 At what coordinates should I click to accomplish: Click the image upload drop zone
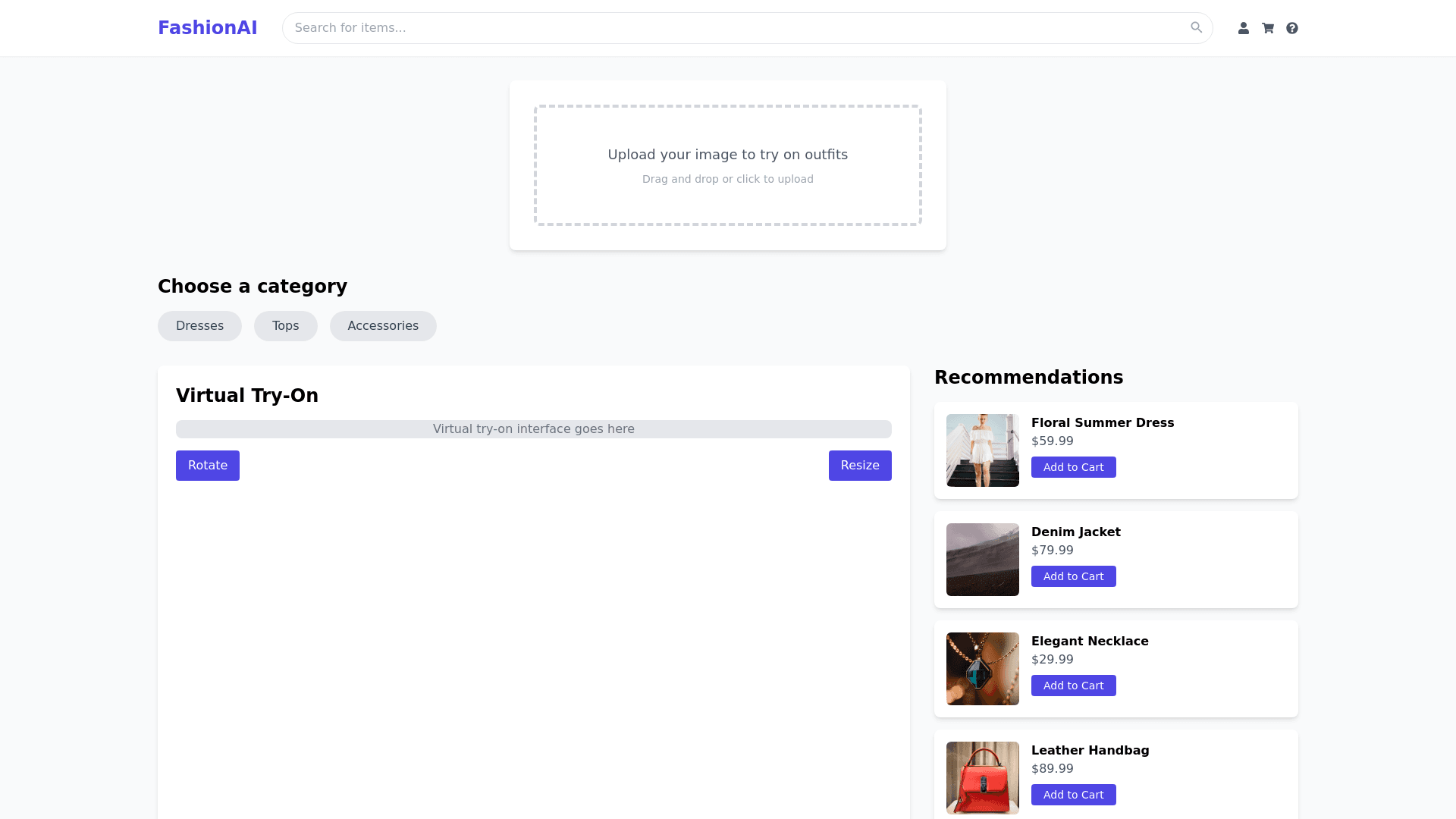[728, 165]
